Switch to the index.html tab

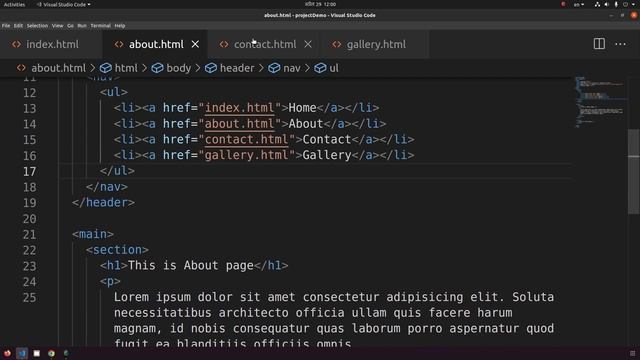51,44
